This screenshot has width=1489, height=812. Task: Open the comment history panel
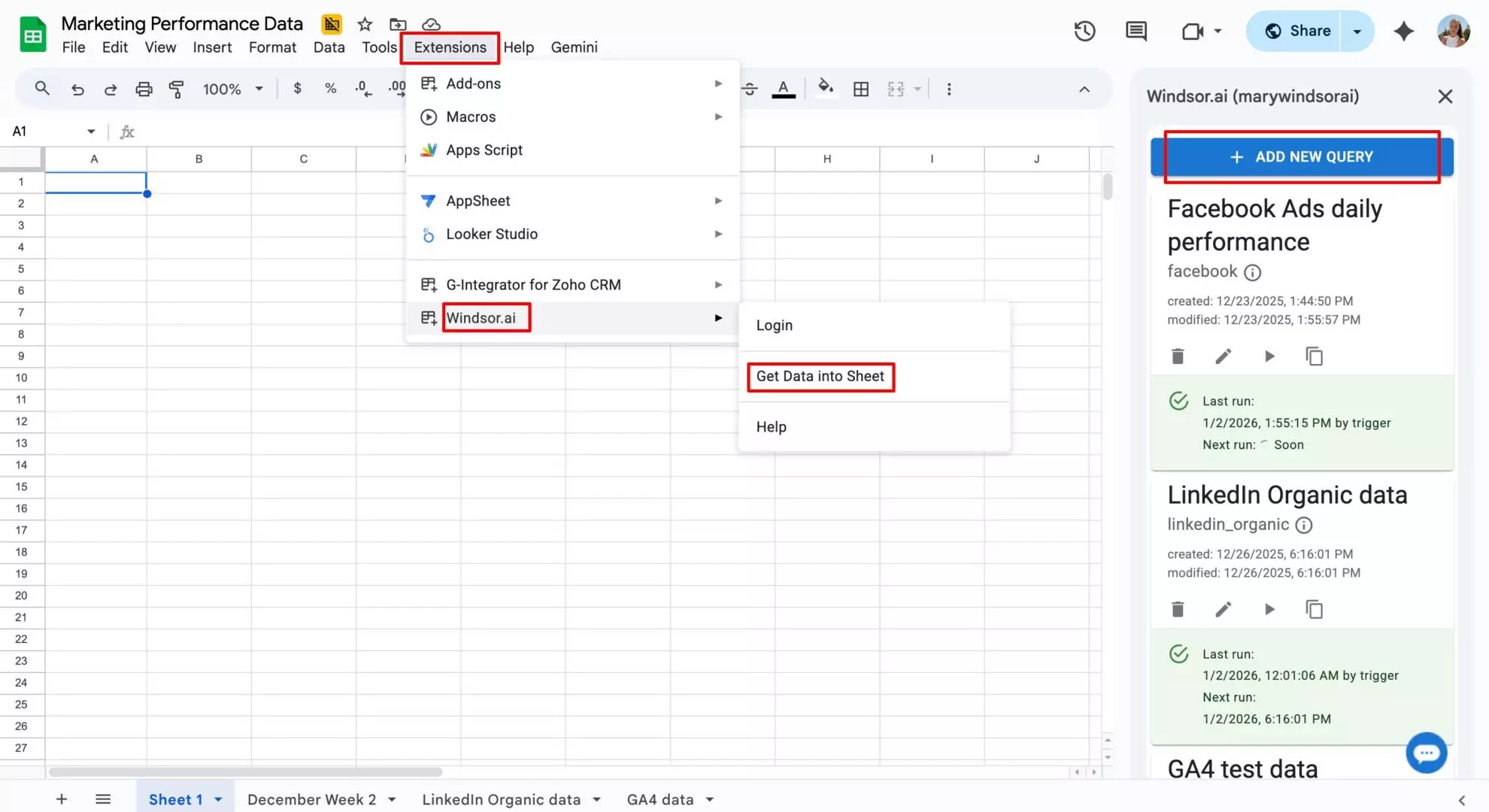click(x=1135, y=31)
